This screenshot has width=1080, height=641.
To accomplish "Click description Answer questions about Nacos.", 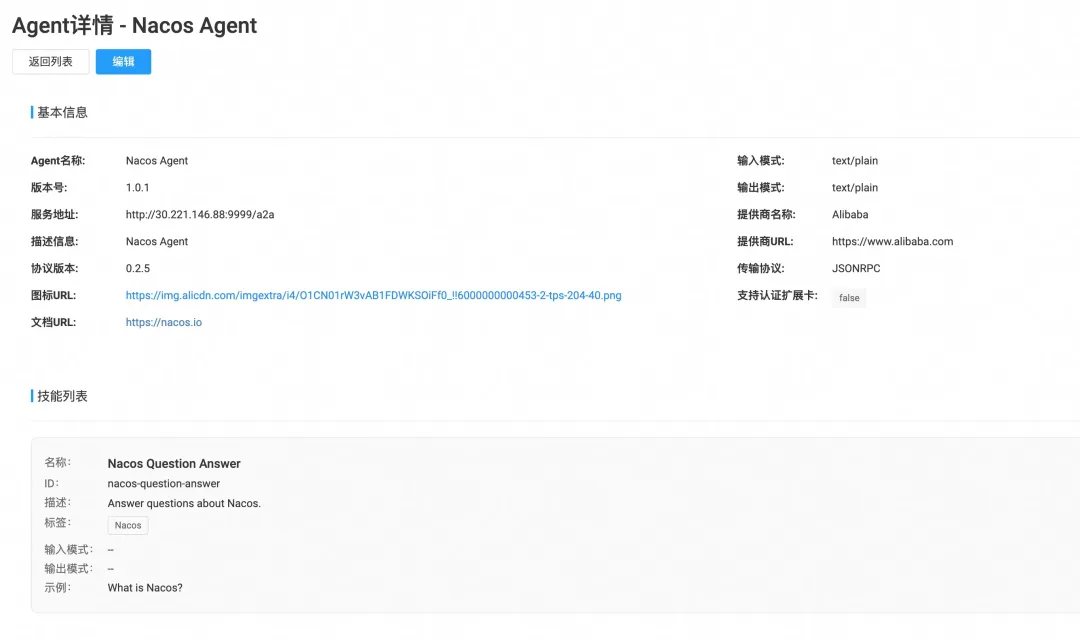I will (x=184, y=503).
